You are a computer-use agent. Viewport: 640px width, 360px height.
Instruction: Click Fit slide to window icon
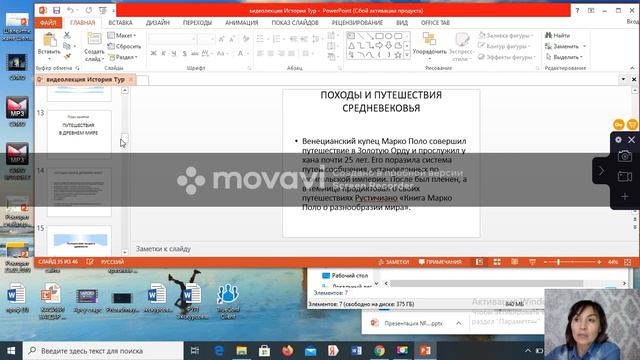click(x=628, y=262)
